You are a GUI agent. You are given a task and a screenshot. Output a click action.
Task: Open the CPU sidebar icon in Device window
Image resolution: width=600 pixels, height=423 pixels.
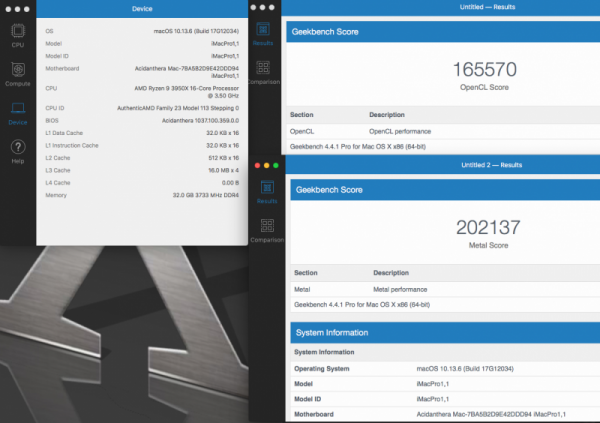(18, 31)
